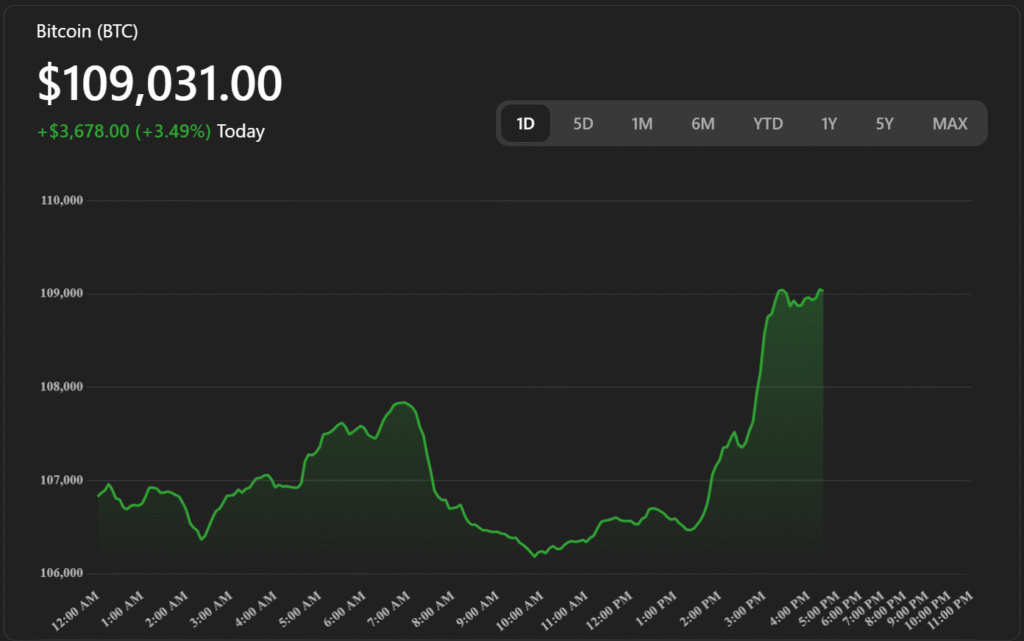The height and width of the screenshot is (641, 1024).
Task: Select the MAX range tab
Action: [x=950, y=123]
